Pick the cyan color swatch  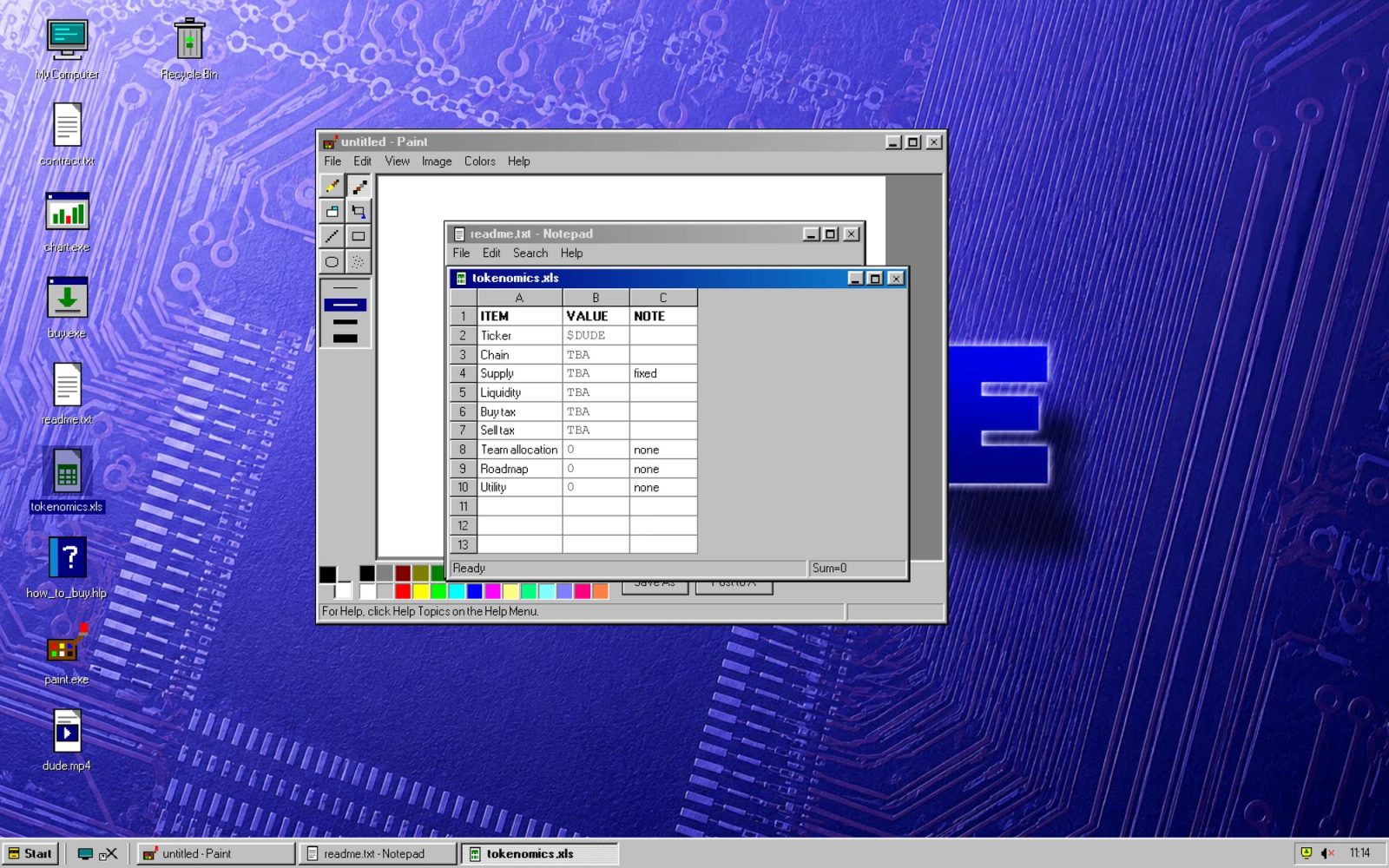point(457,591)
